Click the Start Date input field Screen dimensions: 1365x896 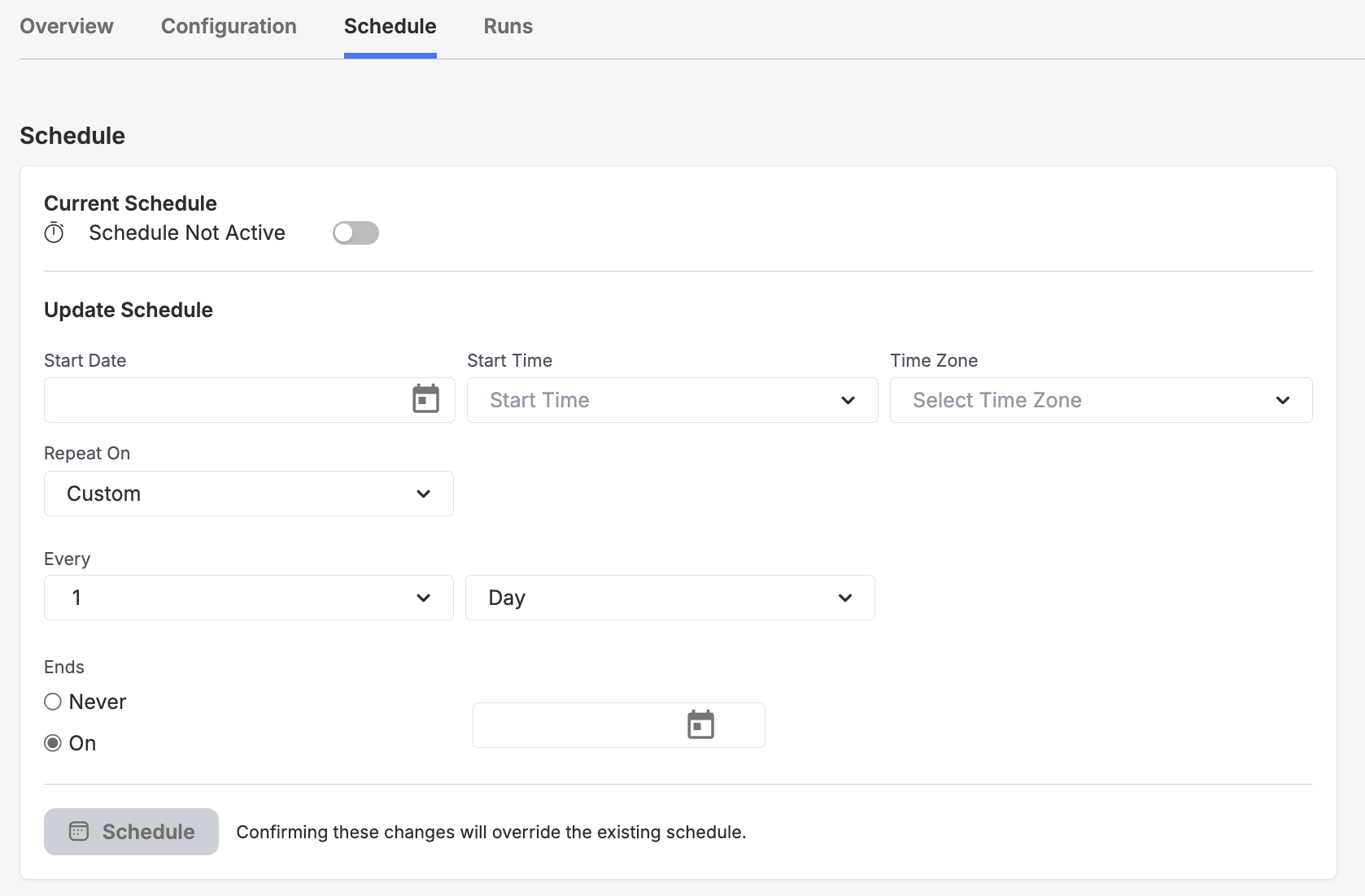(x=249, y=400)
